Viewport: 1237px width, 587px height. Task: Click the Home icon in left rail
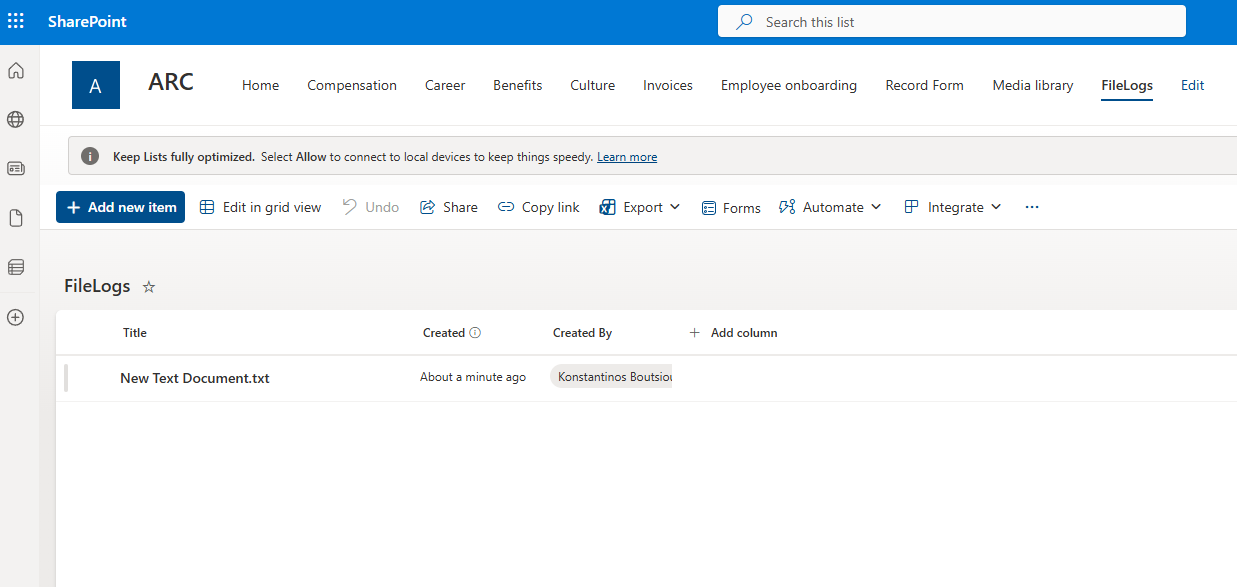[x=16, y=71]
